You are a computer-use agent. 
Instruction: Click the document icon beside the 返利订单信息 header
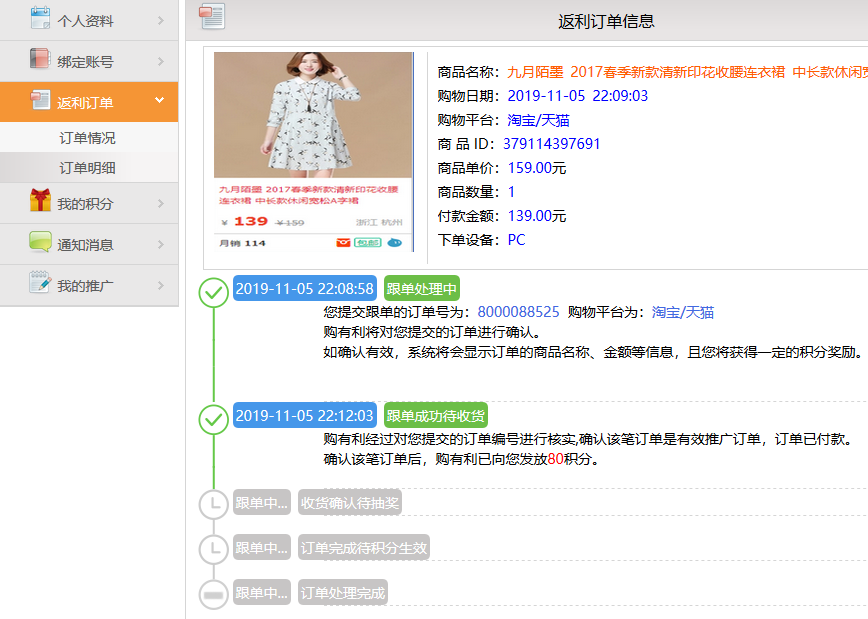tap(212, 17)
